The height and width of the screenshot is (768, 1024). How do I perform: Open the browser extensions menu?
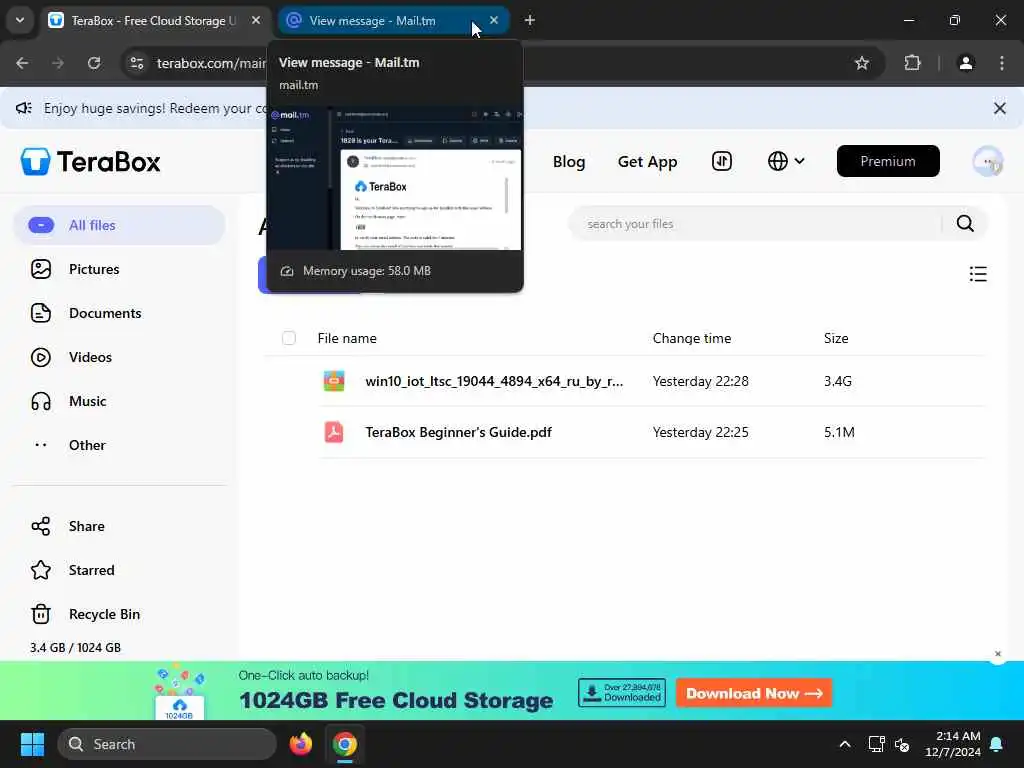pos(912,63)
